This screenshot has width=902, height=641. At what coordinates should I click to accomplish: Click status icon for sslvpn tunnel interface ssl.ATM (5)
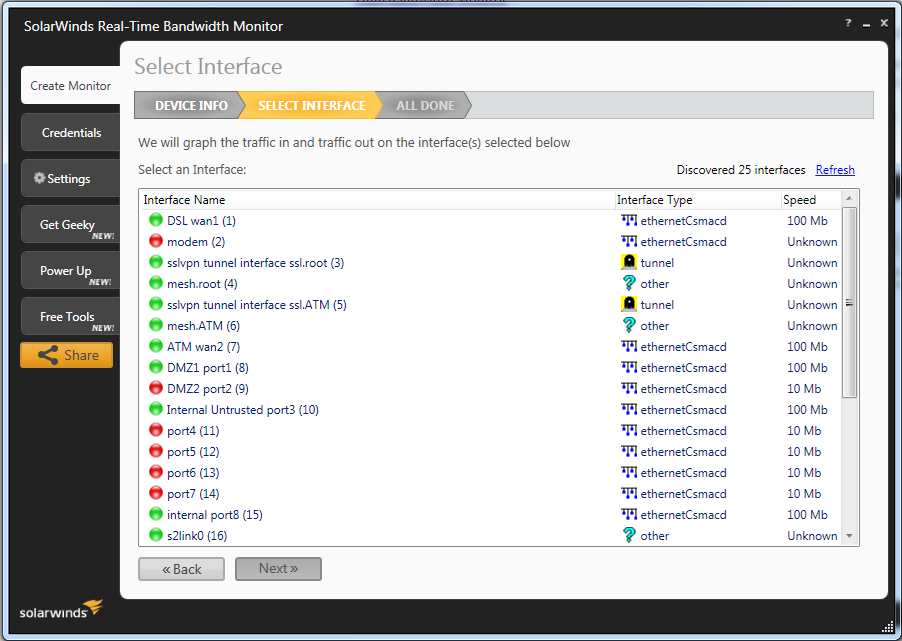point(156,304)
